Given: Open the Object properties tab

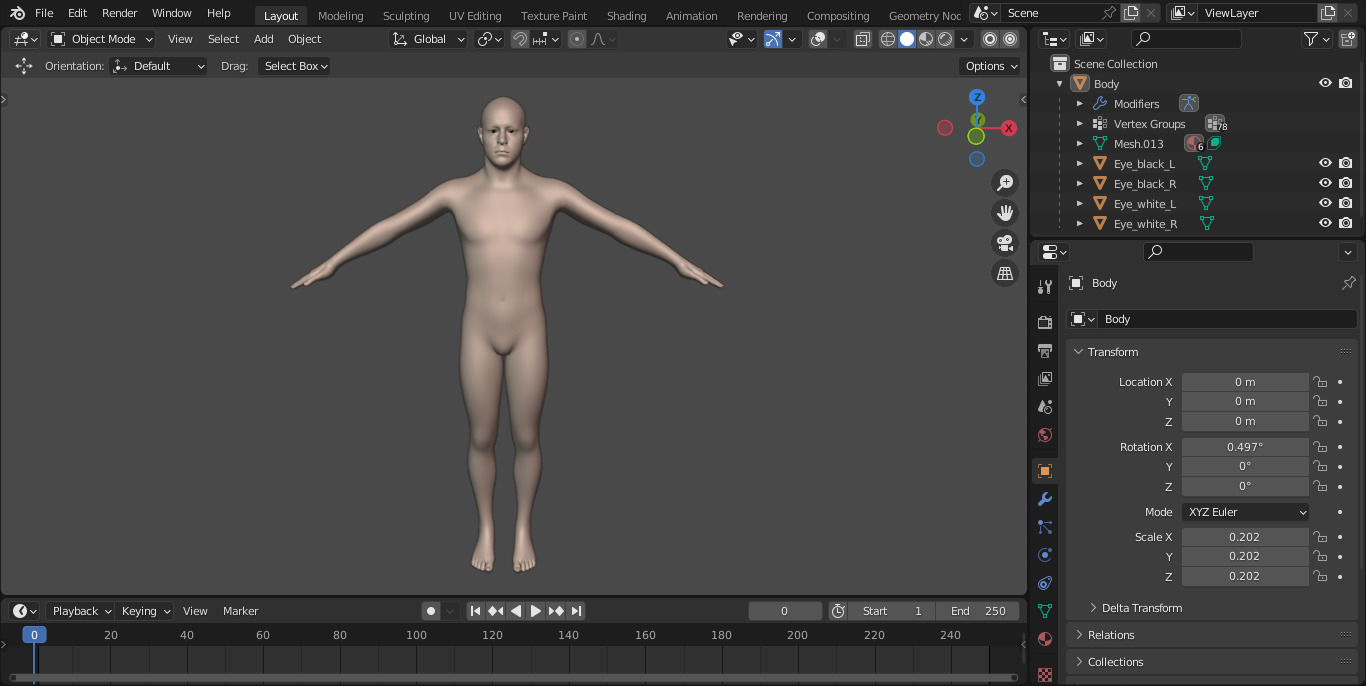Looking at the screenshot, I should (x=1045, y=471).
